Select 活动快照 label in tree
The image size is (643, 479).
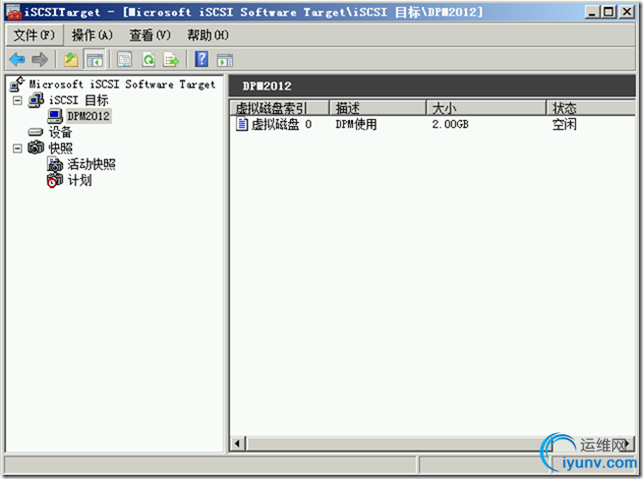(x=91, y=164)
